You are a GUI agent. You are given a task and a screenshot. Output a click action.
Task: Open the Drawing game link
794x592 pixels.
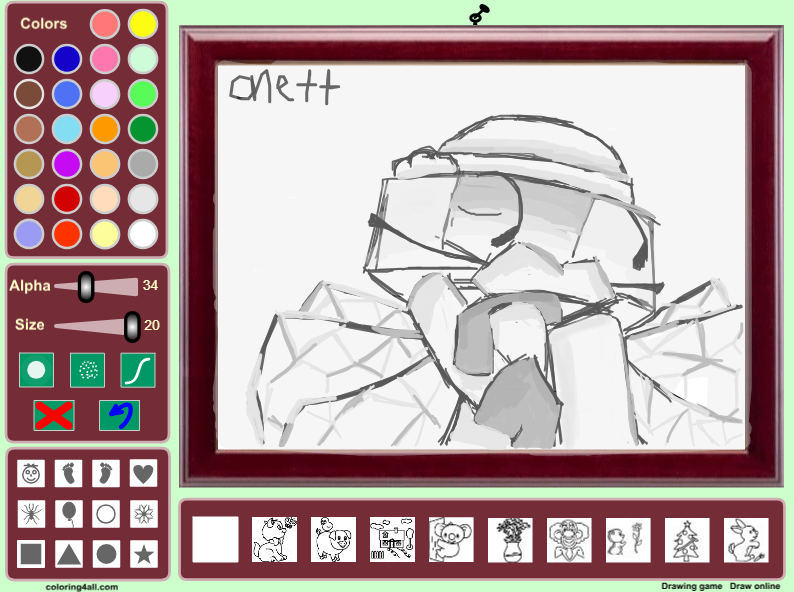pyautogui.click(x=691, y=586)
